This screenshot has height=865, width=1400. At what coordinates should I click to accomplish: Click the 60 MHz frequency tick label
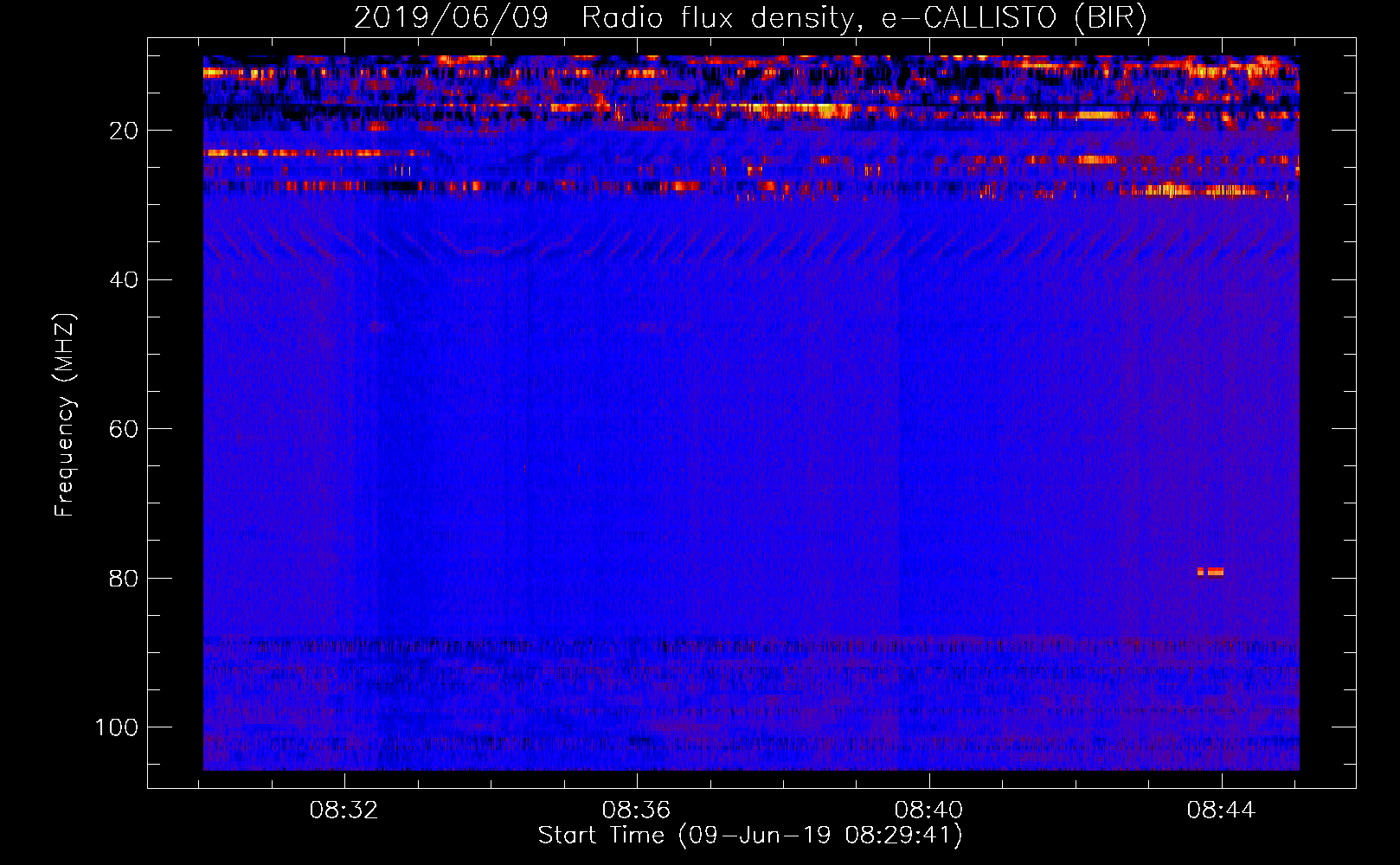(x=125, y=429)
